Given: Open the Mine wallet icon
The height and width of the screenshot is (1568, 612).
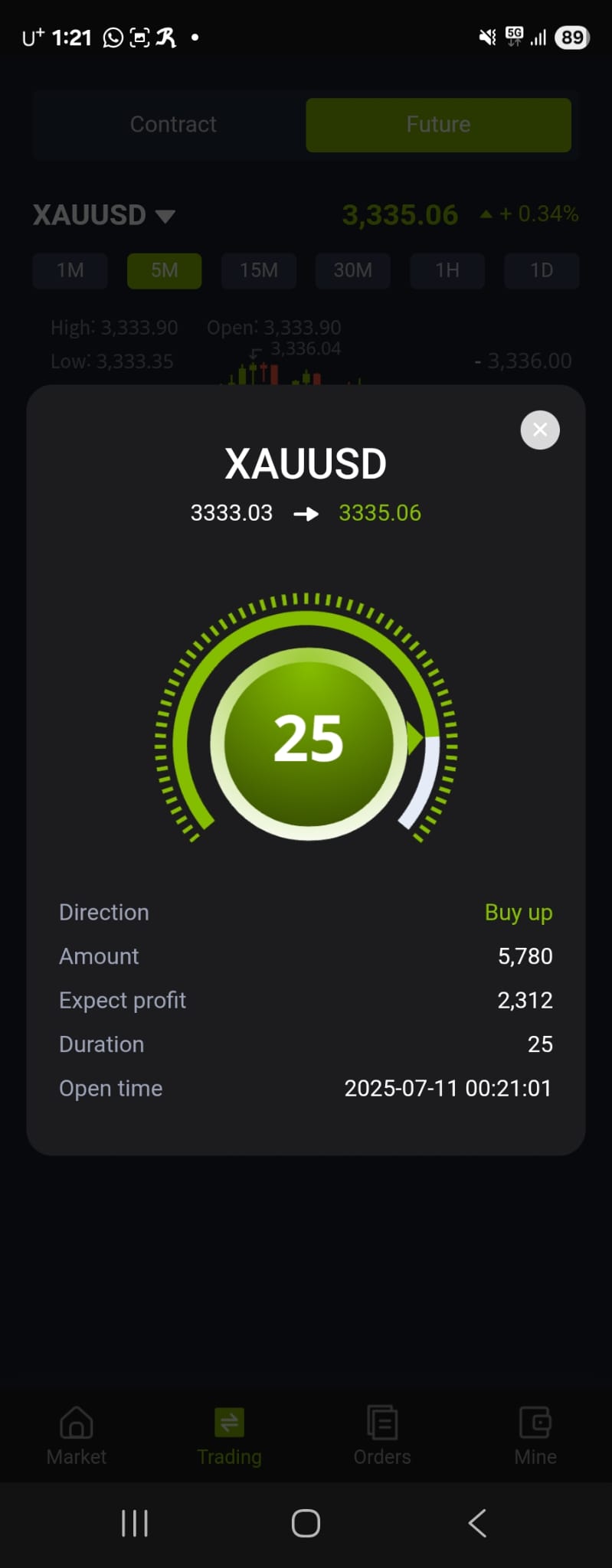Looking at the screenshot, I should pyautogui.click(x=535, y=1423).
